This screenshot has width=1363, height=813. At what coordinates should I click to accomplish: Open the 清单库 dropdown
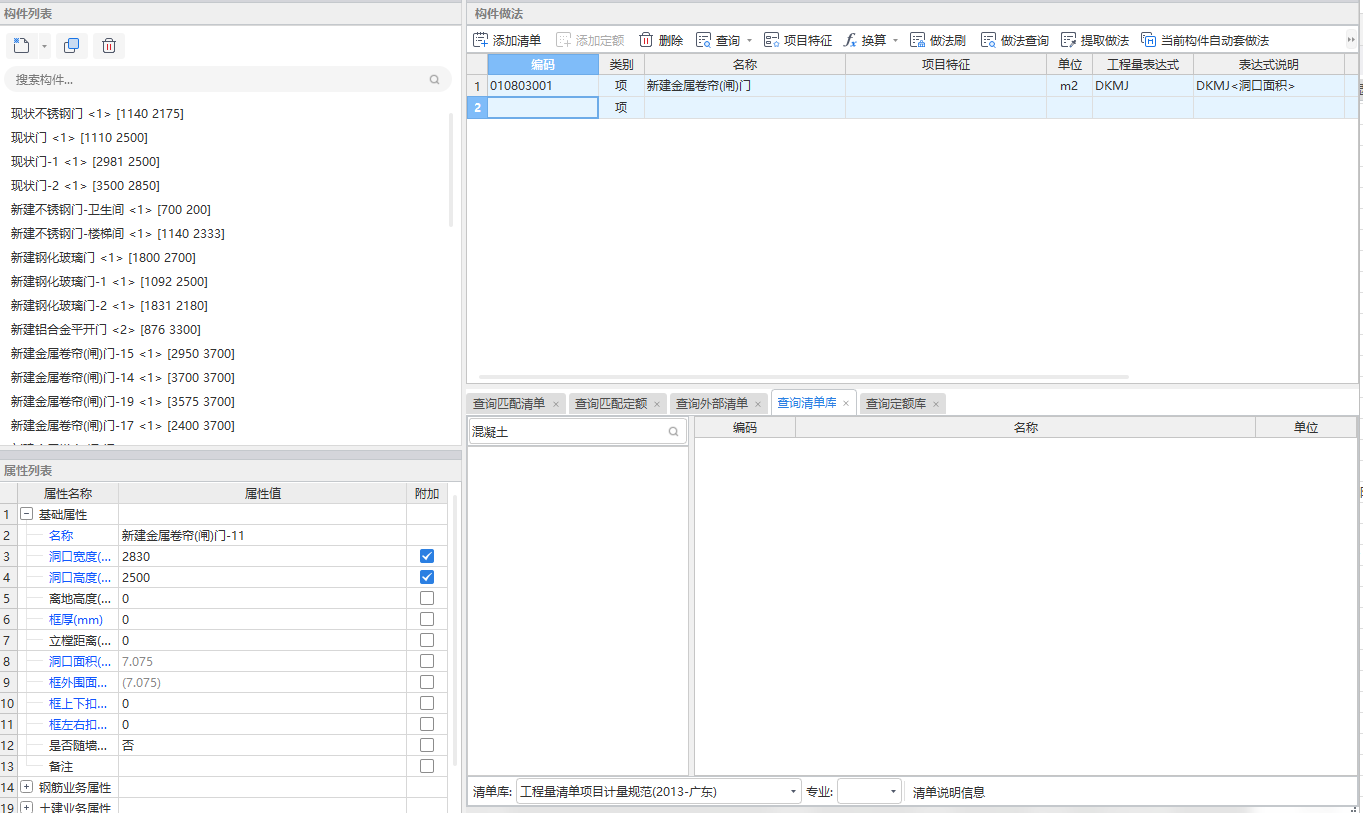(659, 791)
